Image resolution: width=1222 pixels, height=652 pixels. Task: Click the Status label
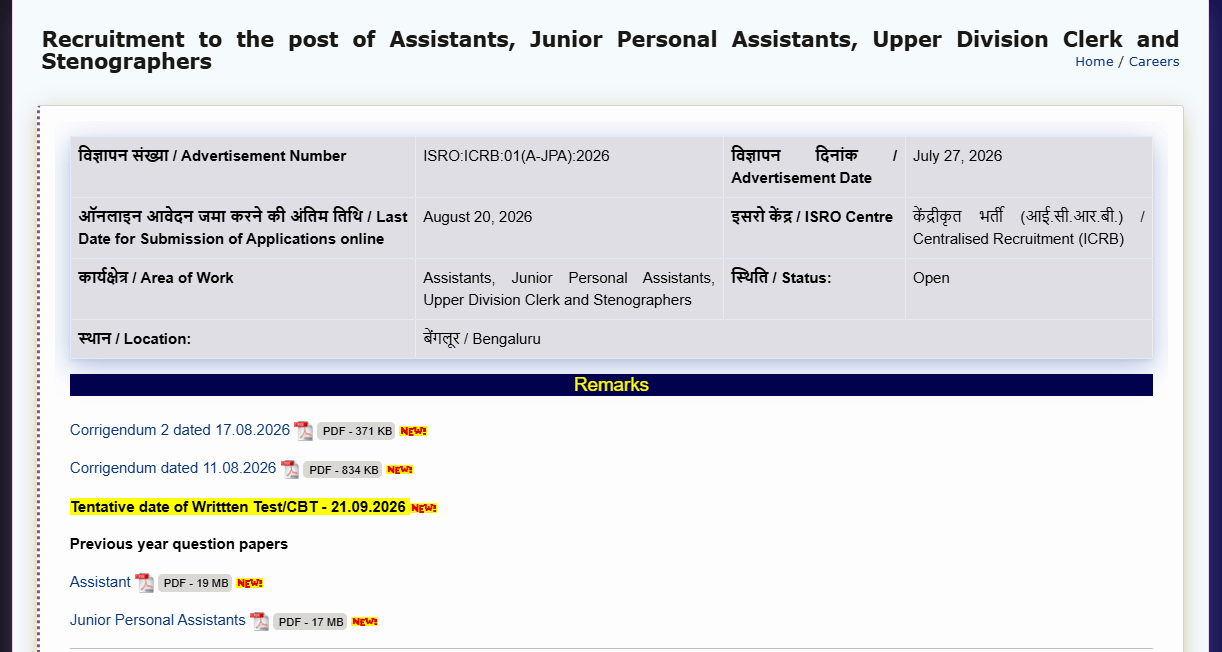pos(781,278)
